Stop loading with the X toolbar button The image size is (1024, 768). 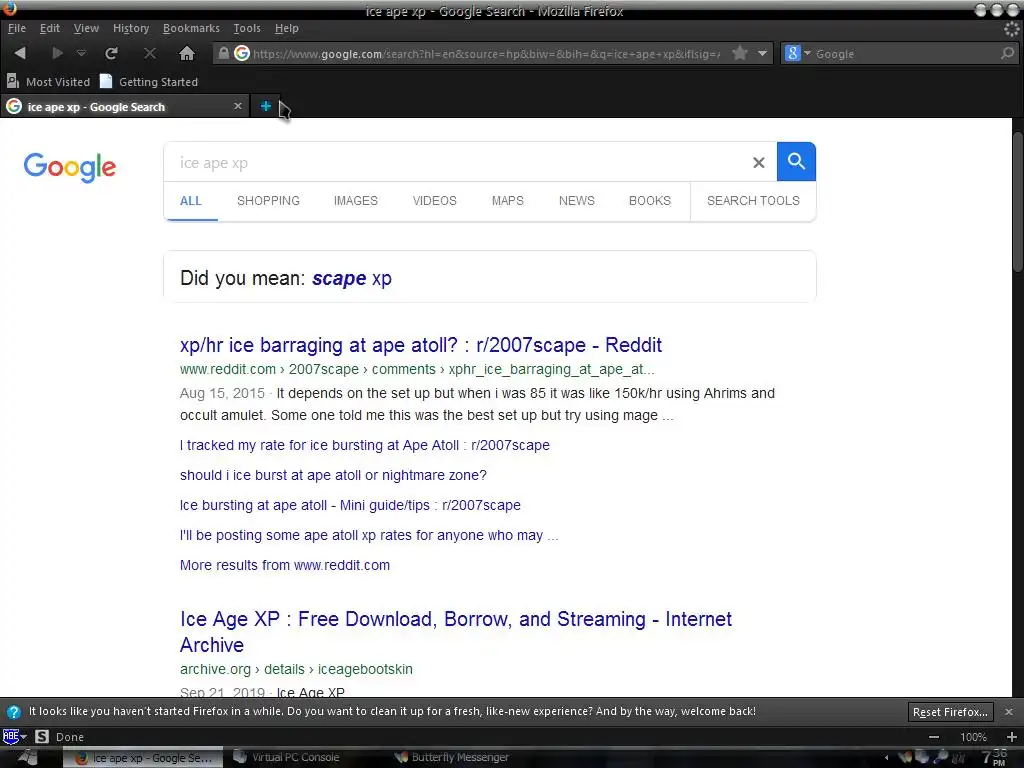[150, 54]
